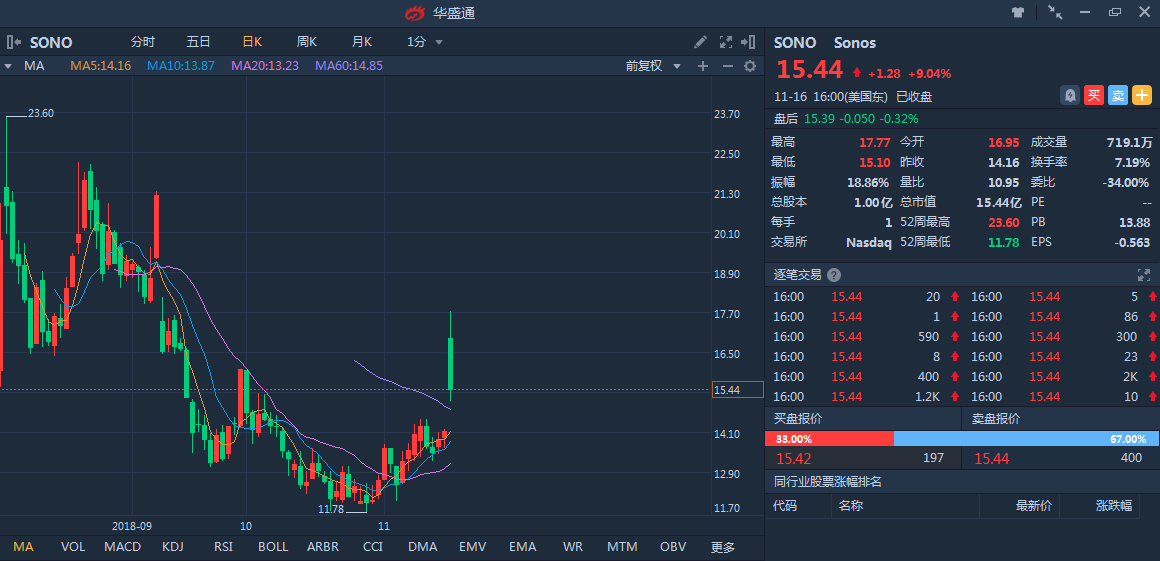Image resolution: width=1160 pixels, height=561 pixels.
Task: Click the 15.44 current price axis label
Action: tap(736, 389)
